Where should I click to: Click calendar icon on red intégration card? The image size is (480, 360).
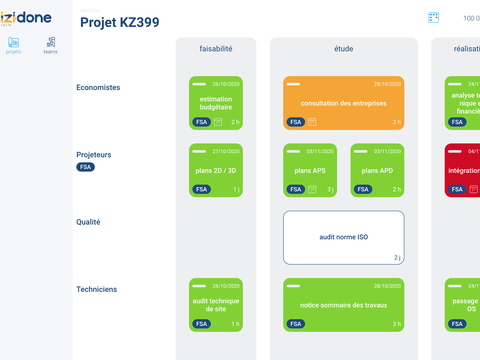coord(474,189)
